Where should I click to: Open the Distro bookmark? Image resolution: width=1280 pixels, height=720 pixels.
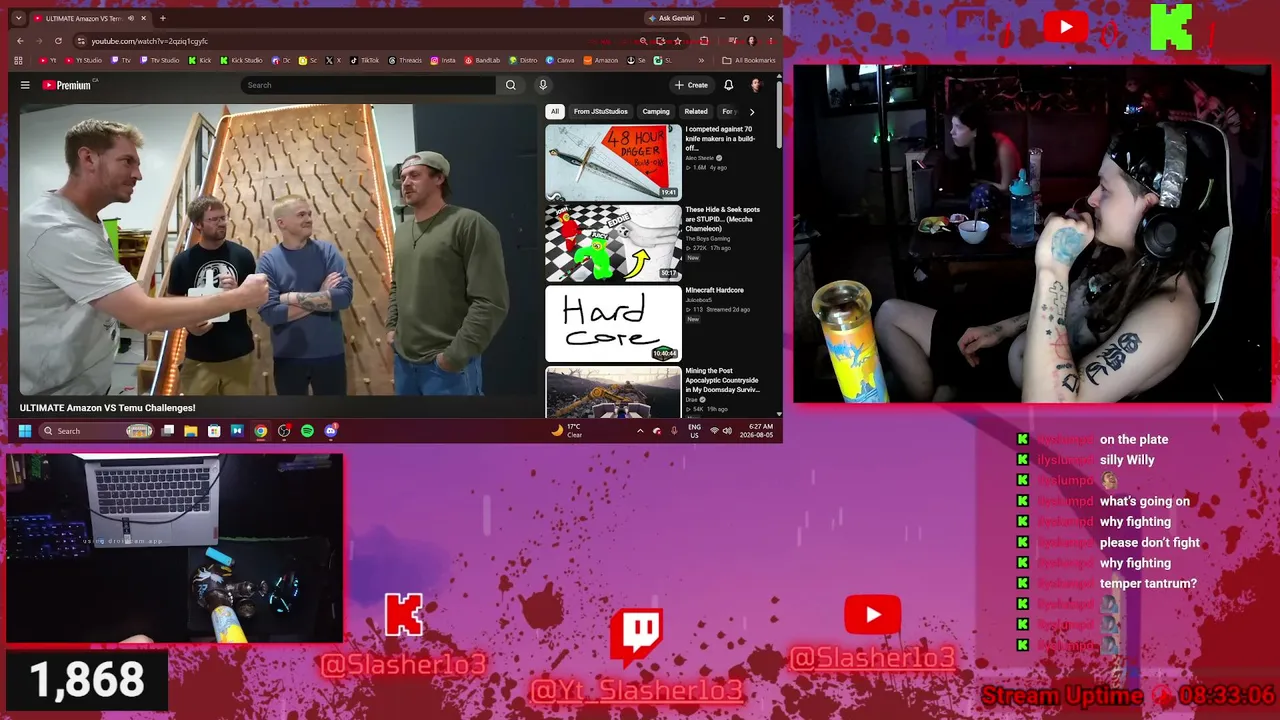523,60
